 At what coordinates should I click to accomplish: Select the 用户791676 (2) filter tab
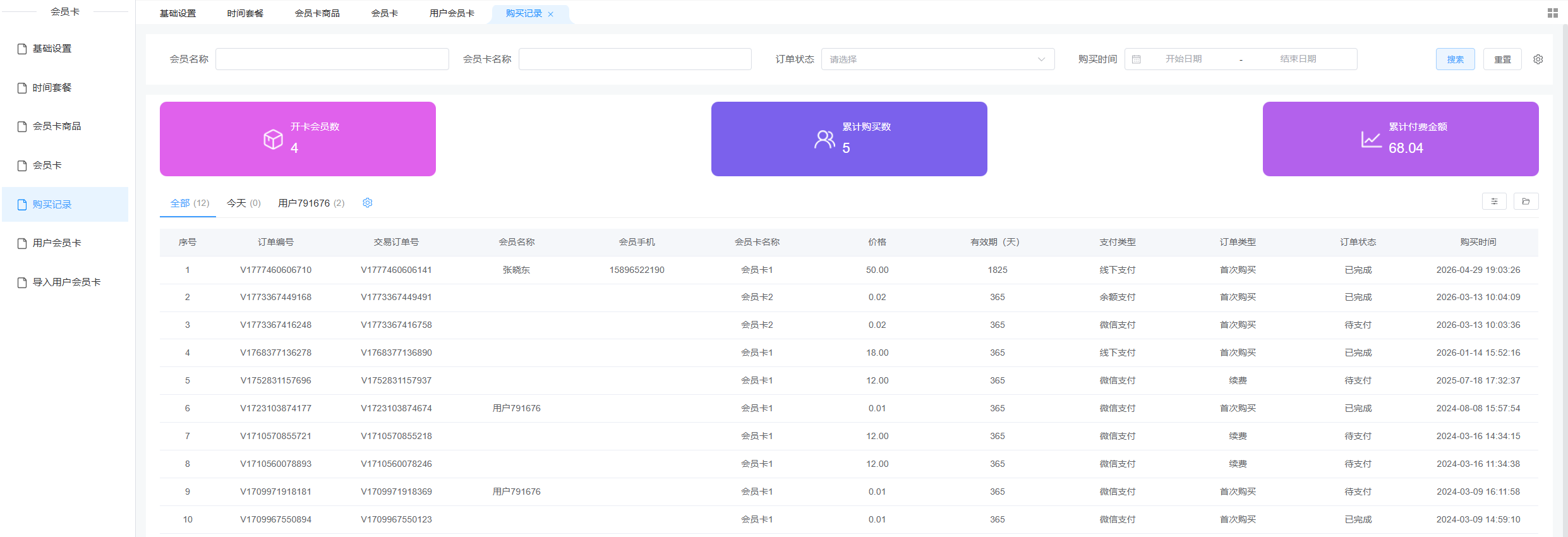pos(311,203)
